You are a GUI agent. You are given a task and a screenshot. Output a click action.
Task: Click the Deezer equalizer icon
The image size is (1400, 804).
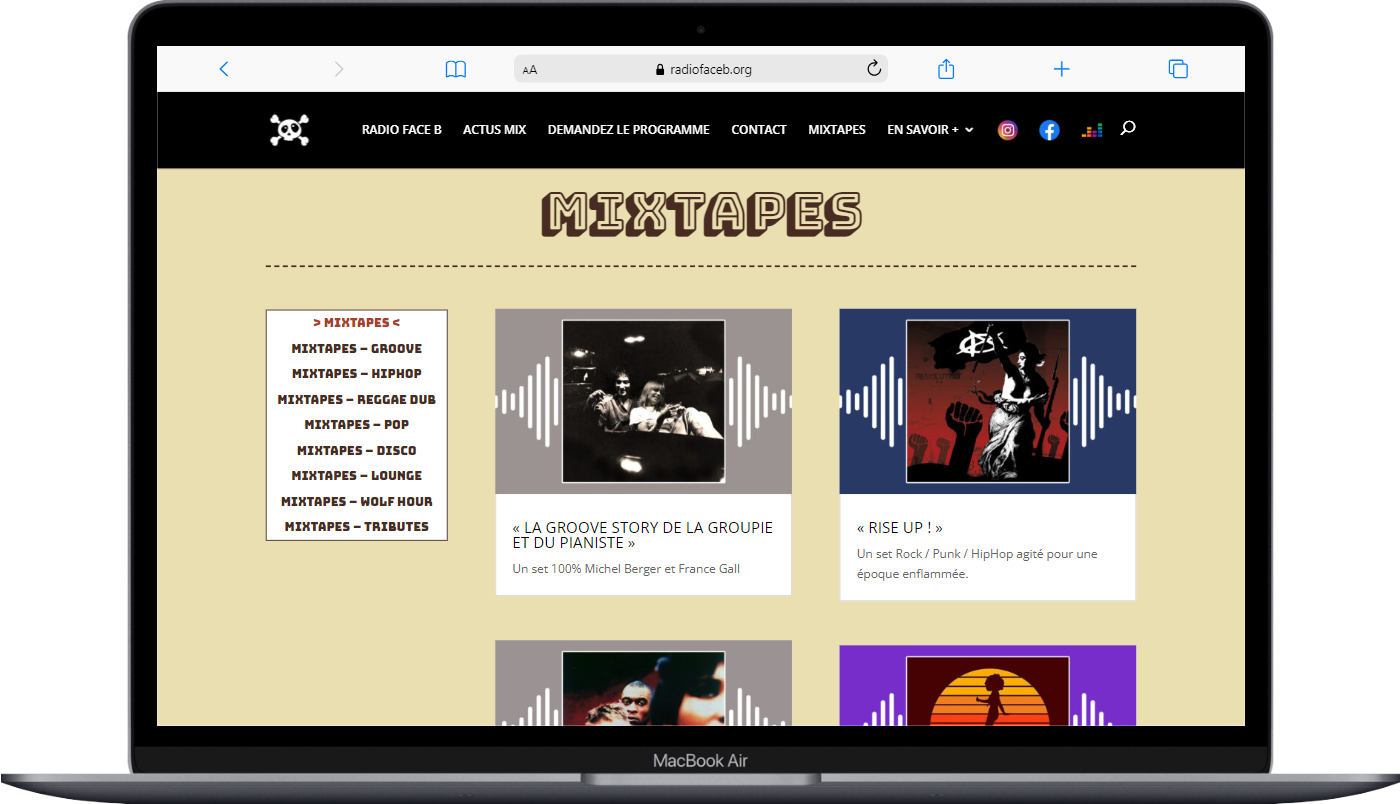(x=1091, y=130)
